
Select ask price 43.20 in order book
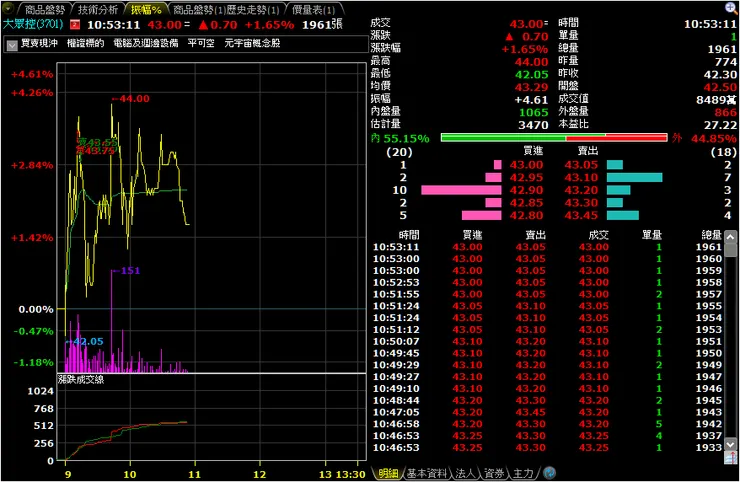pyautogui.click(x=581, y=190)
